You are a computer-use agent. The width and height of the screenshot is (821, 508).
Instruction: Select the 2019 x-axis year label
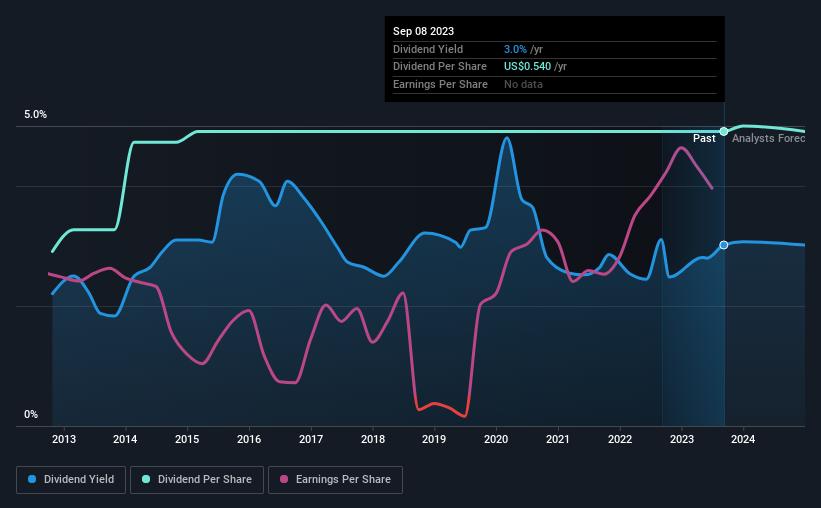click(434, 439)
